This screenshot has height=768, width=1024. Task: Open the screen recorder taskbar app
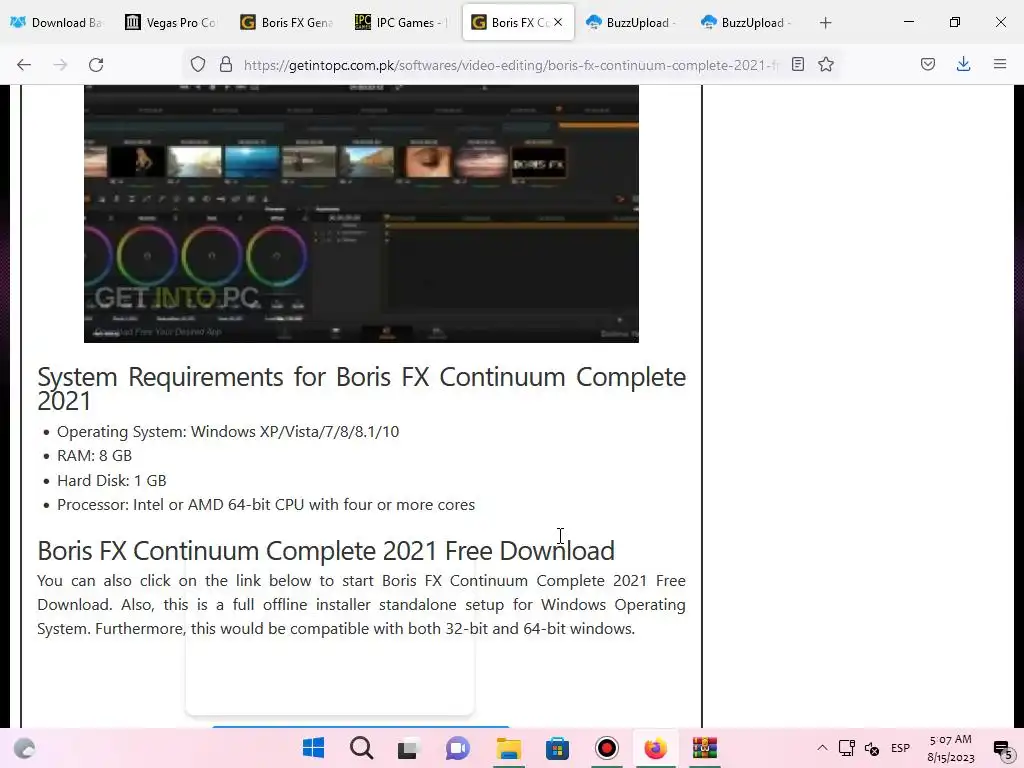pos(607,748)
